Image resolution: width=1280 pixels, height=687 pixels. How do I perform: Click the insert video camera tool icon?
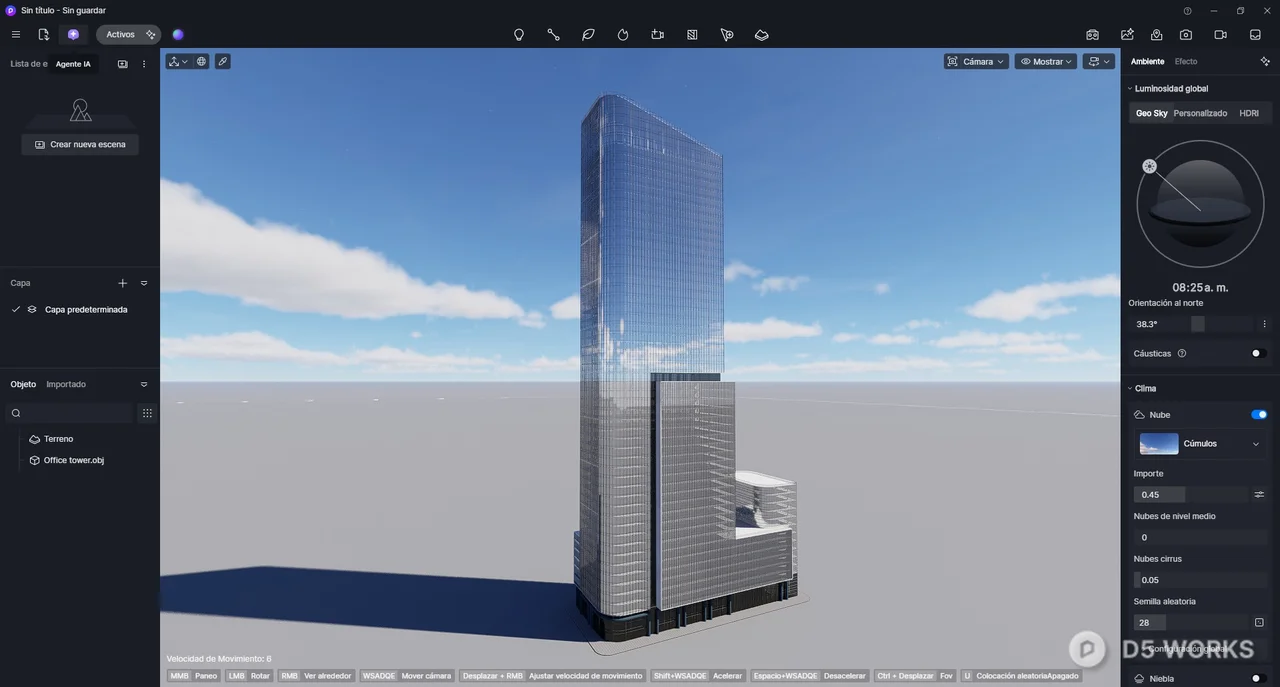657,34
